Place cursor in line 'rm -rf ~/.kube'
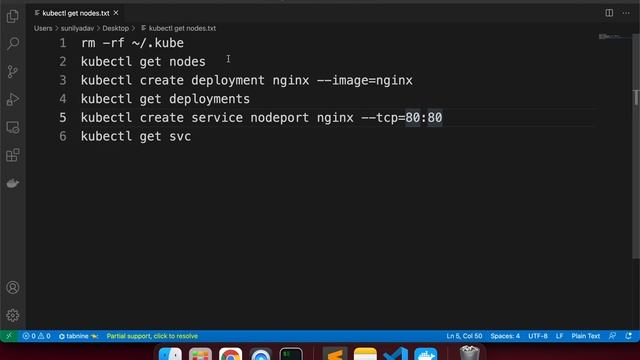Screen dimensions: 640x360 tap(132, 43)
